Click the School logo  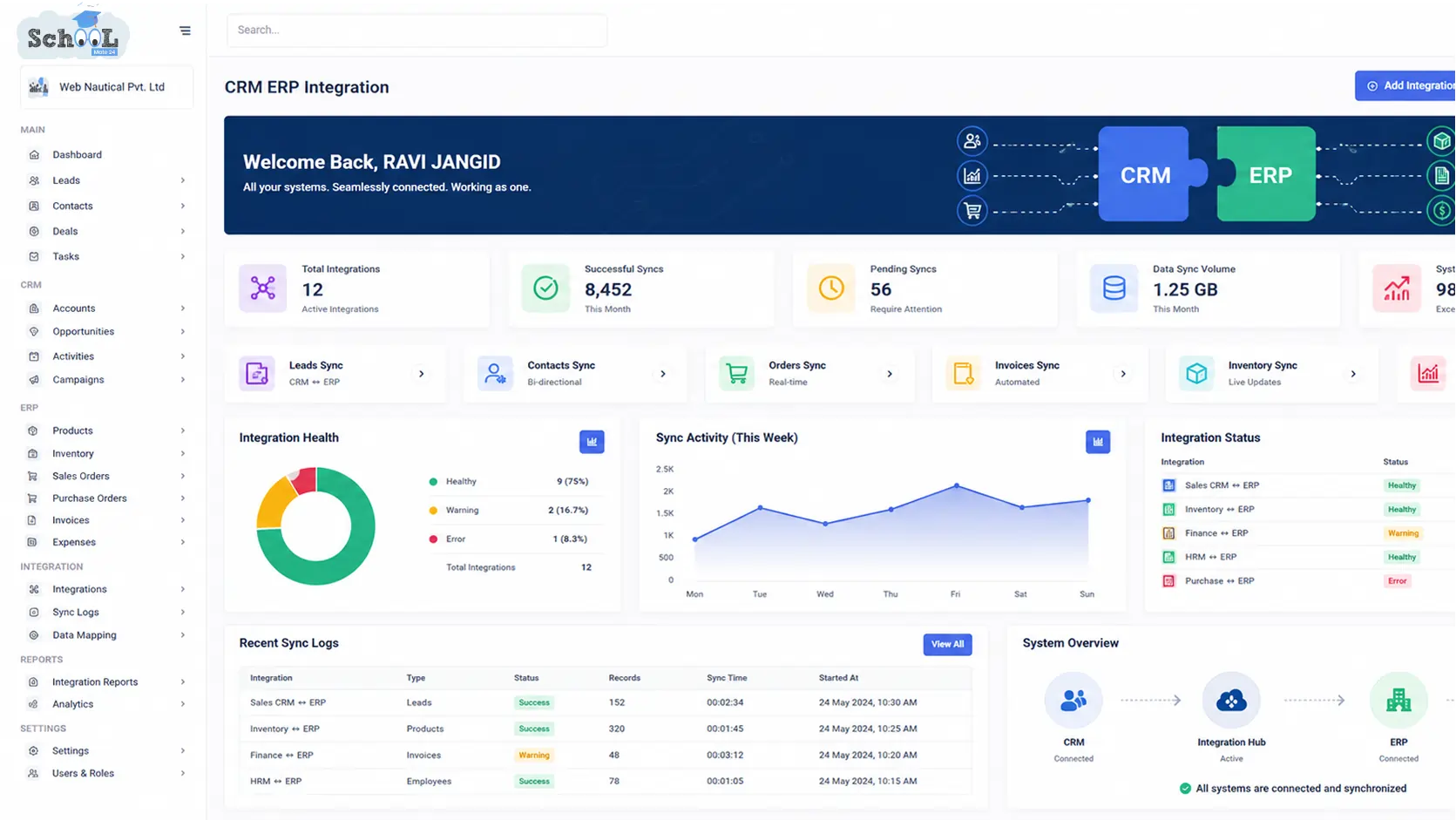[x=73, y=33]
